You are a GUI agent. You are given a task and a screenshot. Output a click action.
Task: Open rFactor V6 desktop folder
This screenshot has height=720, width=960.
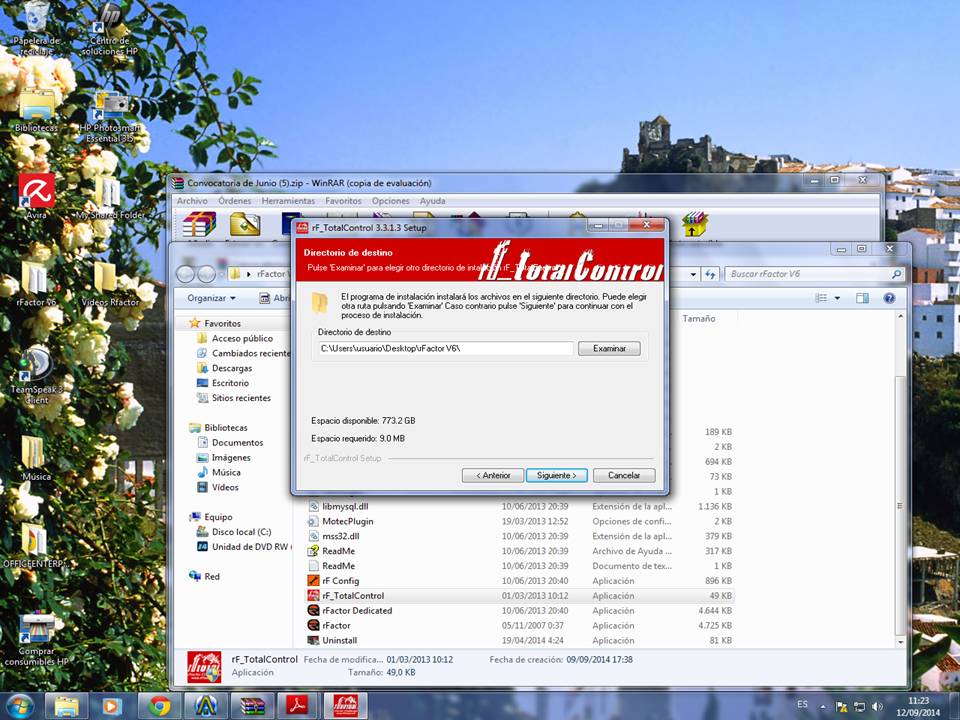tap(36, 283)
